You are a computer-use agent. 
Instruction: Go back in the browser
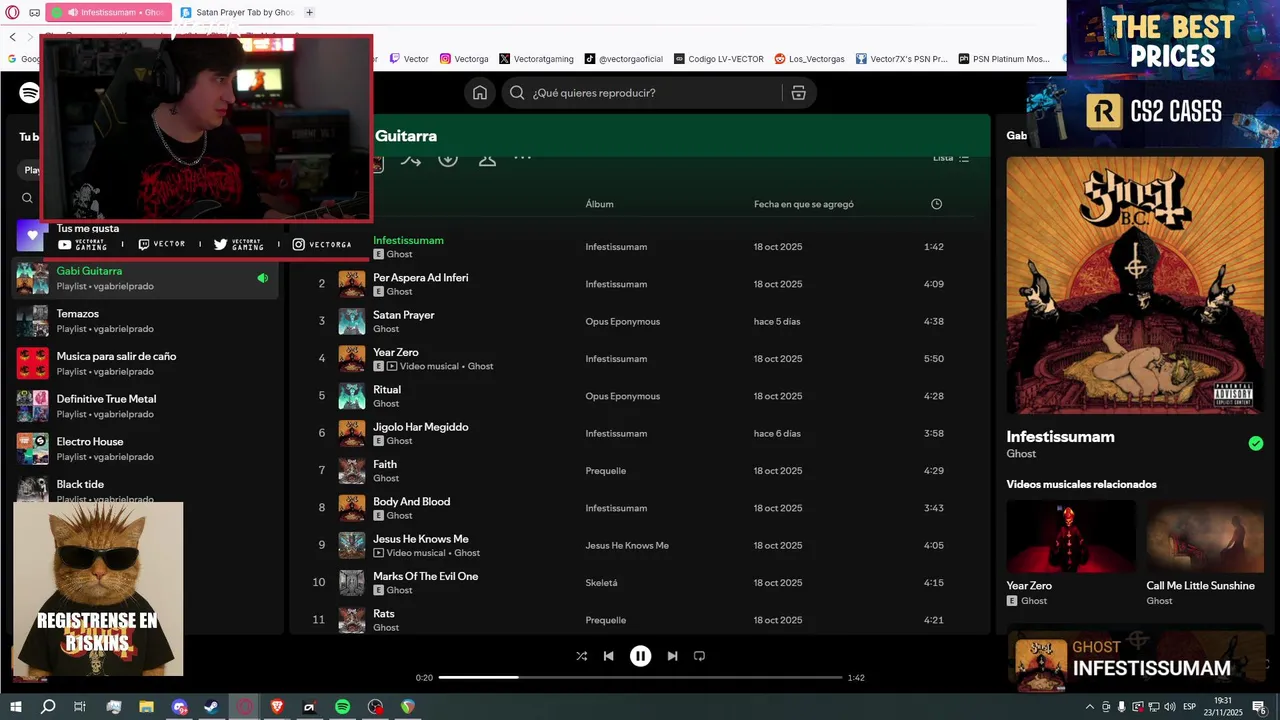[13, 37]
